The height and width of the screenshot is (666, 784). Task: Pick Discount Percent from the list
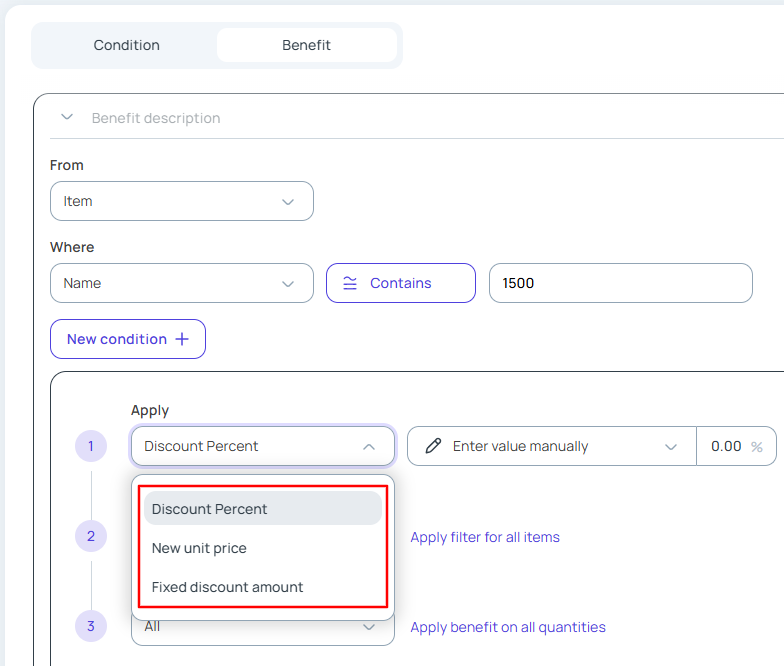click(210, 509)
